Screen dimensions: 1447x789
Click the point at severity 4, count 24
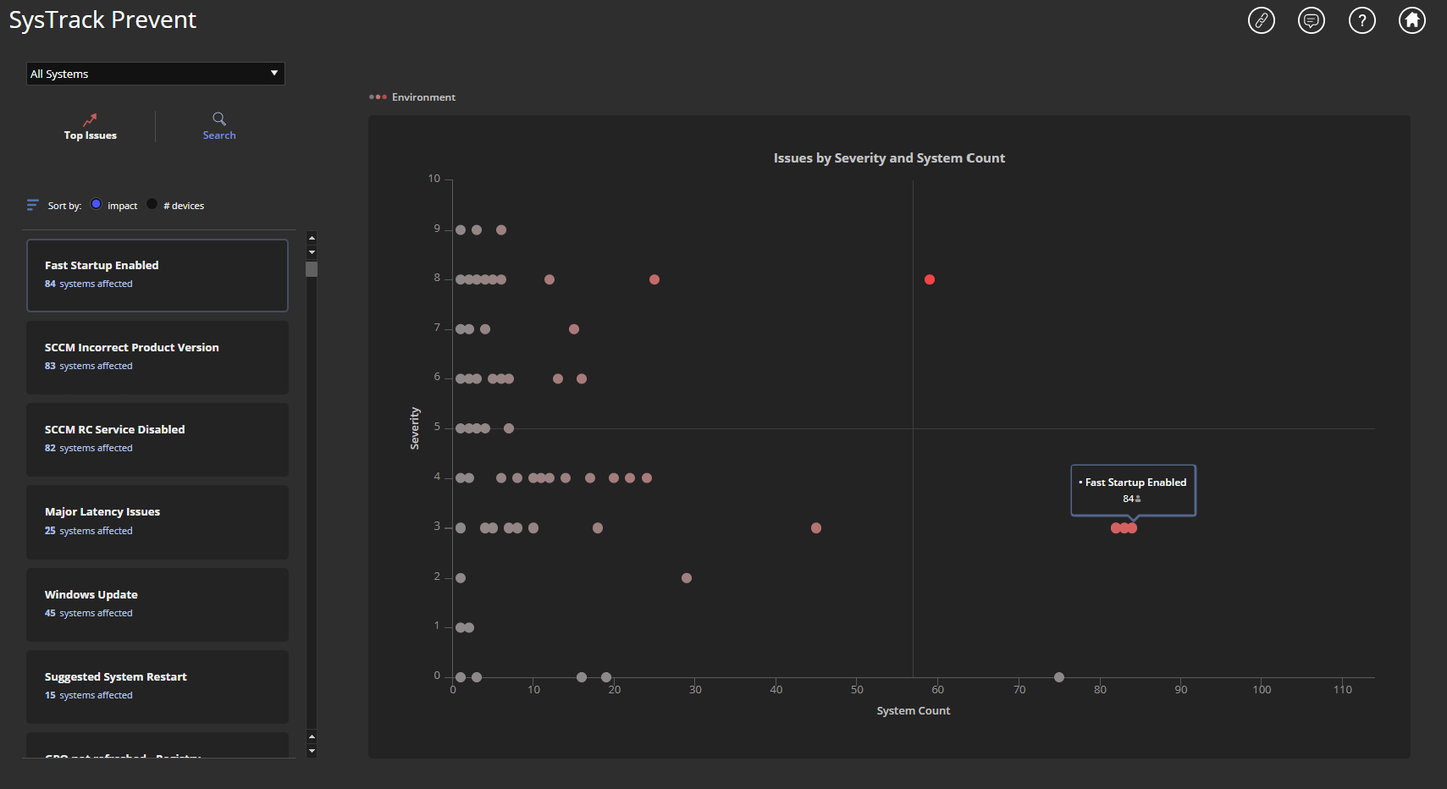coord(647,478)
